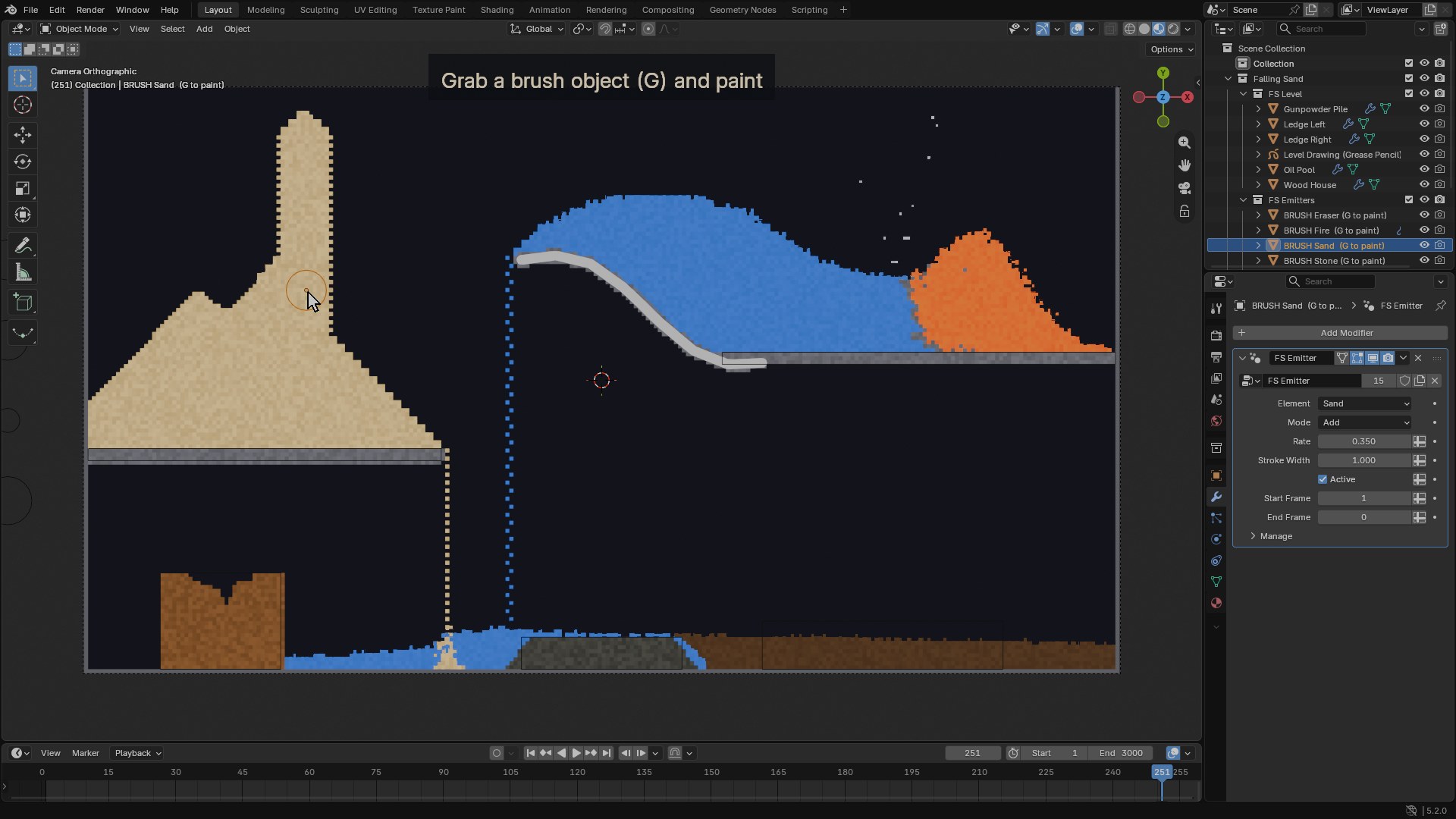Image resolution: width=1456 pixels, height=819 pixels.
Task: Click the viewport zoom magnifier icon
Action: tap(1185, 143)
